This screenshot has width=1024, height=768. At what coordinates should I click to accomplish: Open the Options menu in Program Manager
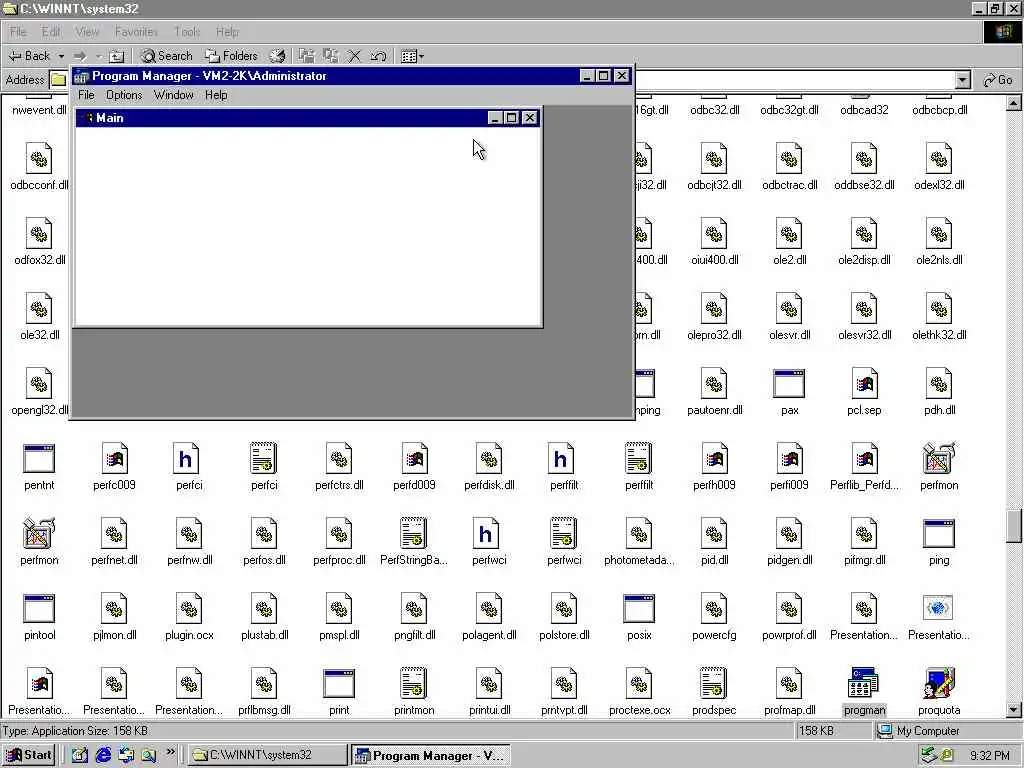124,95
